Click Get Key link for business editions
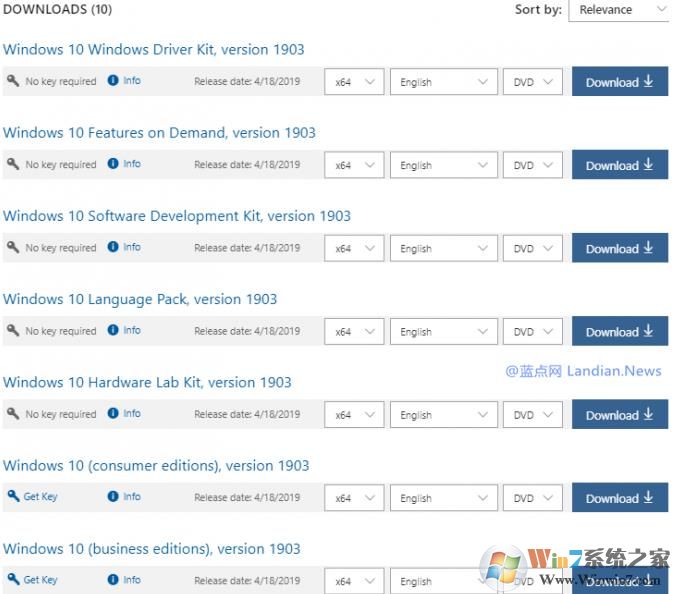The image size is (677, 594). point(40,580)
